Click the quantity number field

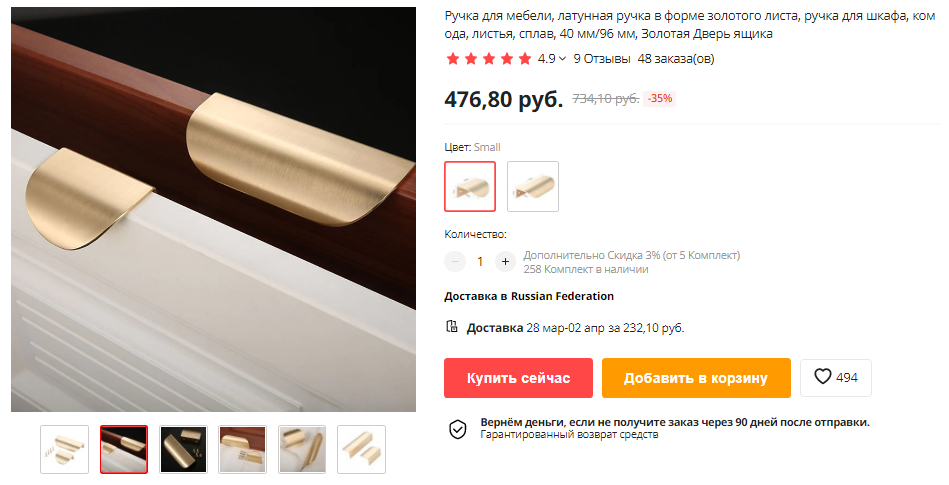pos(480,262)
